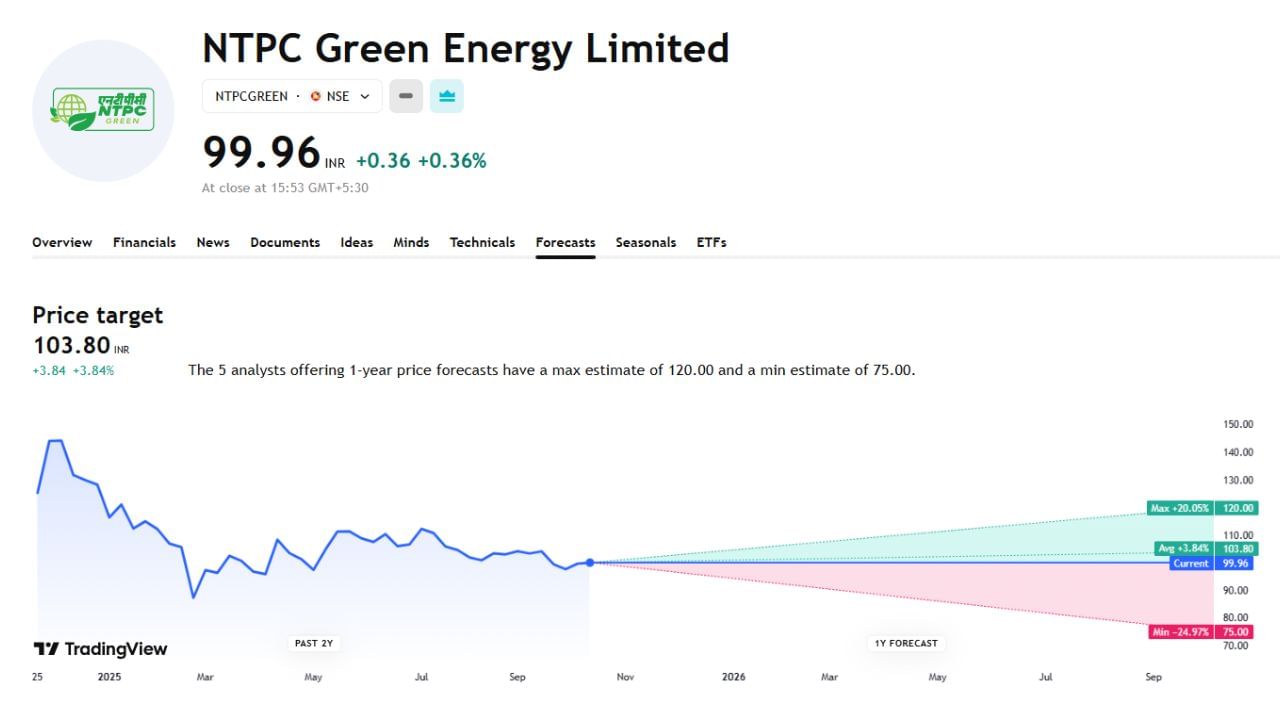
Task: Click the 103.80 price target value
Action: [73, 345]
